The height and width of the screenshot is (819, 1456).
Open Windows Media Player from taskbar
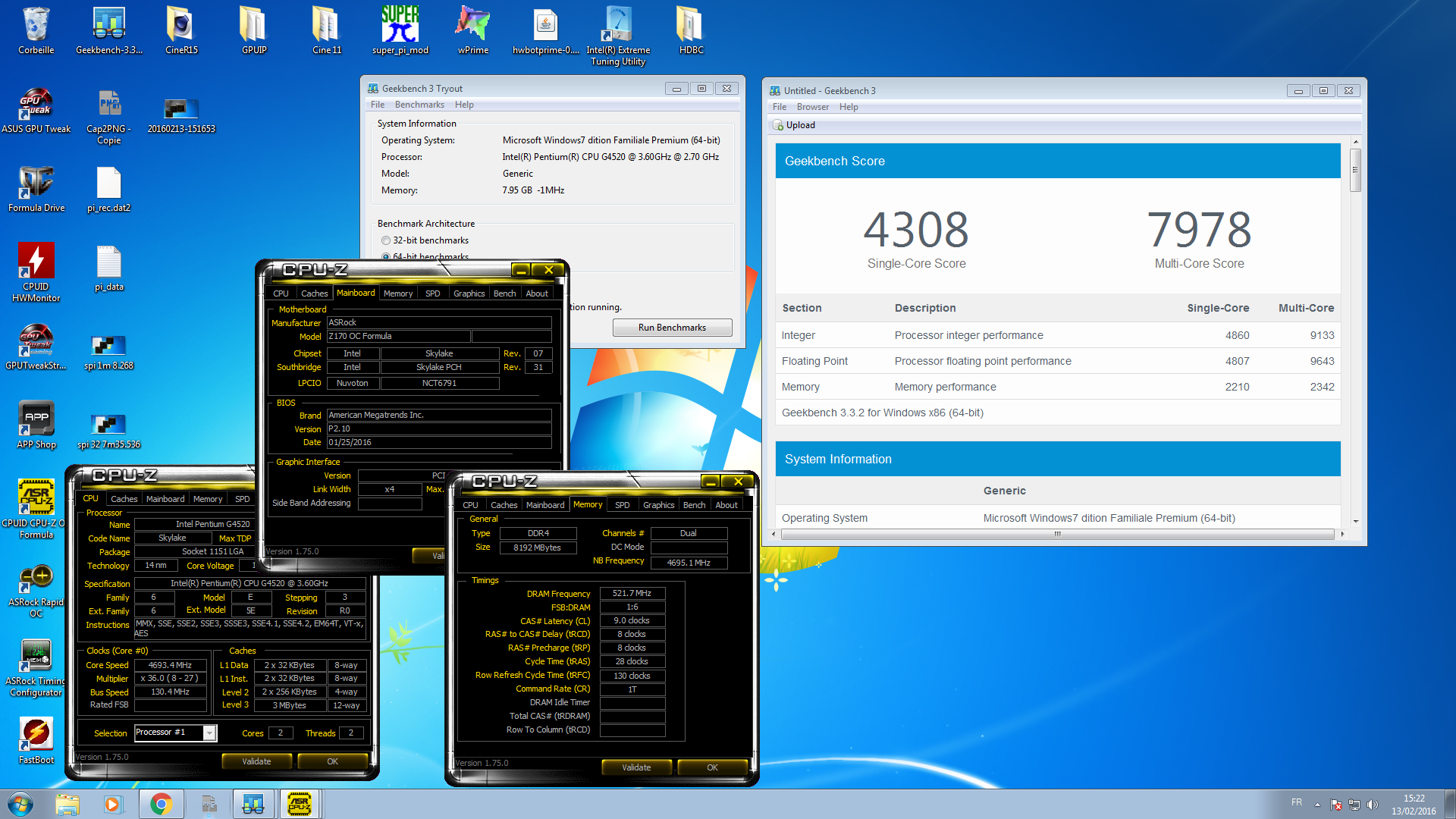click(x=113, y=804)
